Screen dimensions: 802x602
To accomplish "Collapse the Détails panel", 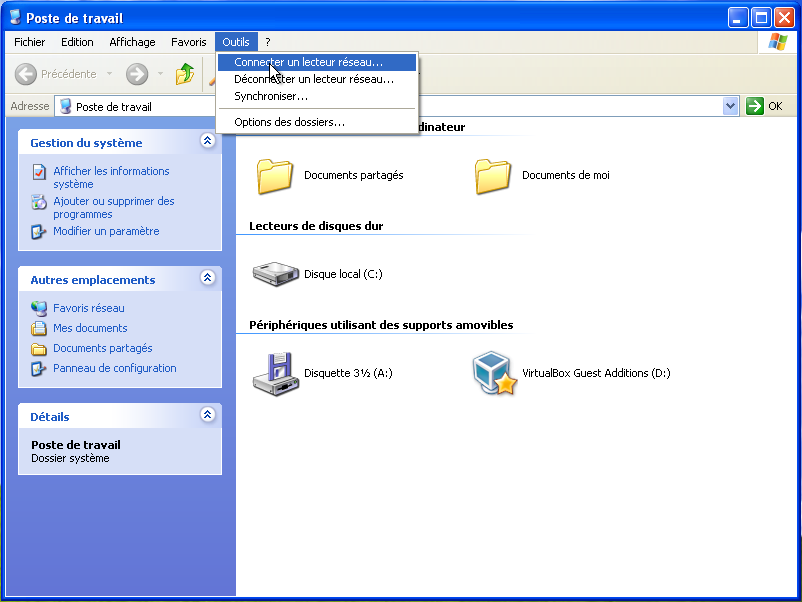I will click(207, 416).
